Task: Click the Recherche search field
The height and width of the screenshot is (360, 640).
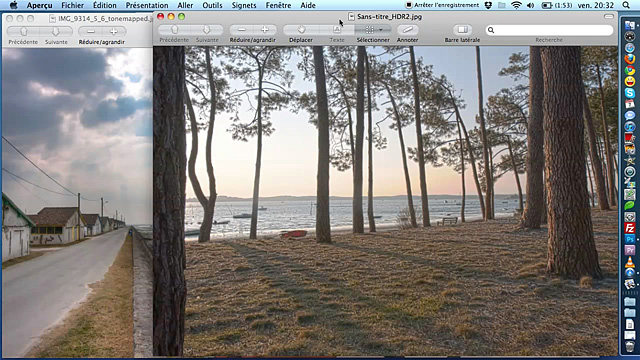Action: tap(549, 30)
